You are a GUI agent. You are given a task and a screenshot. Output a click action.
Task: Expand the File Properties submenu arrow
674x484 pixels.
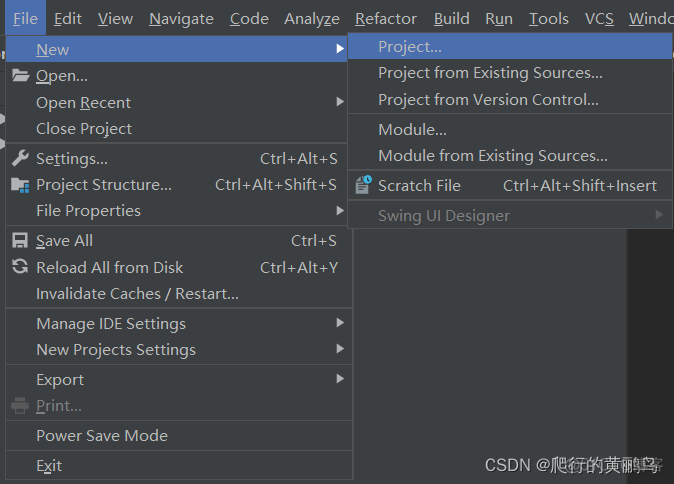tap(340, 211)
